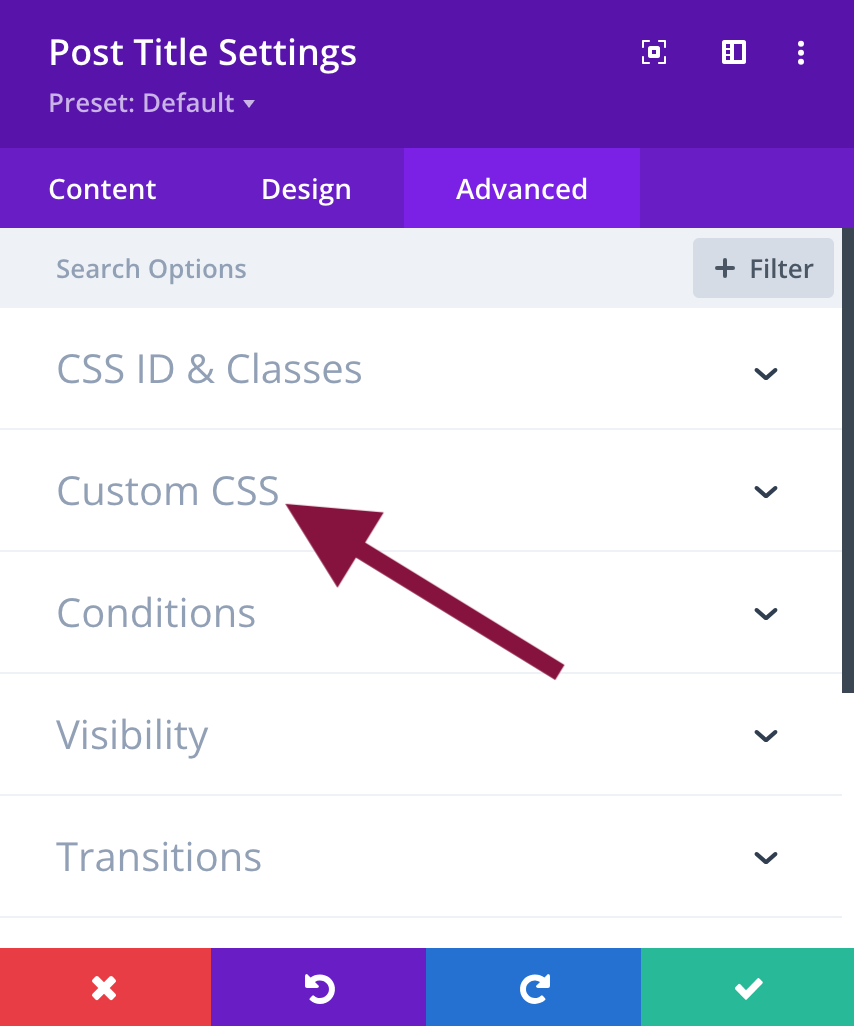Screen dimensions: 854x1026
Task: Click the sidebar snap layout icon
Action: pos(734,53)
